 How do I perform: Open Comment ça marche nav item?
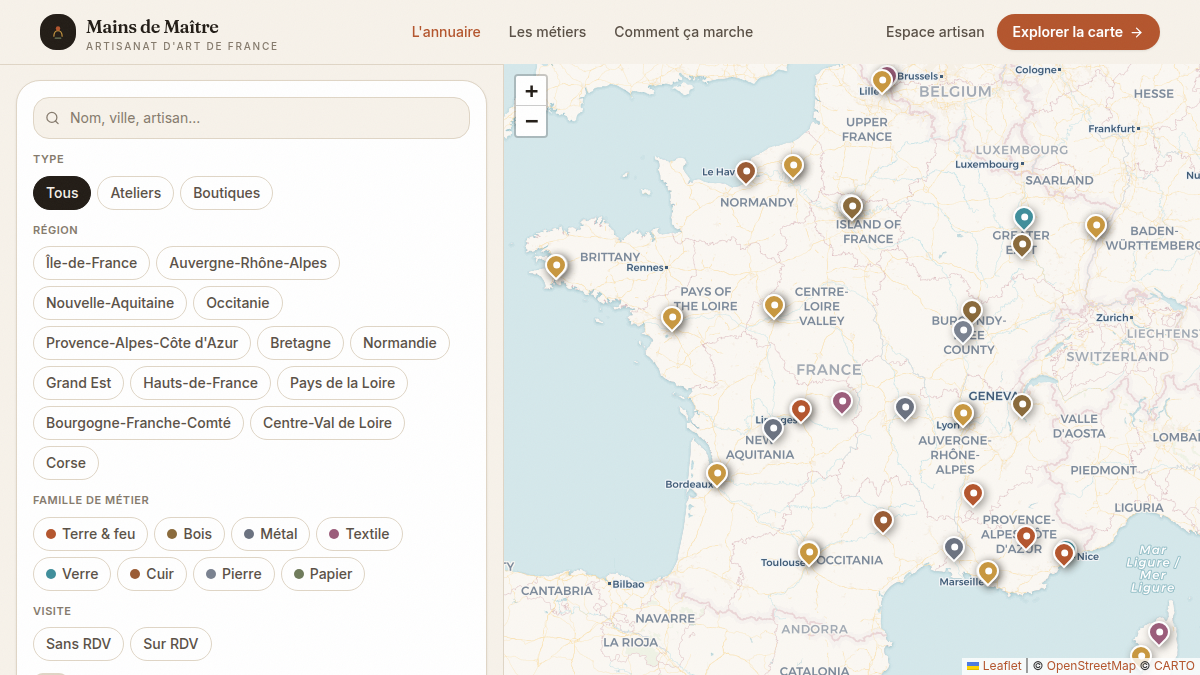683,32
